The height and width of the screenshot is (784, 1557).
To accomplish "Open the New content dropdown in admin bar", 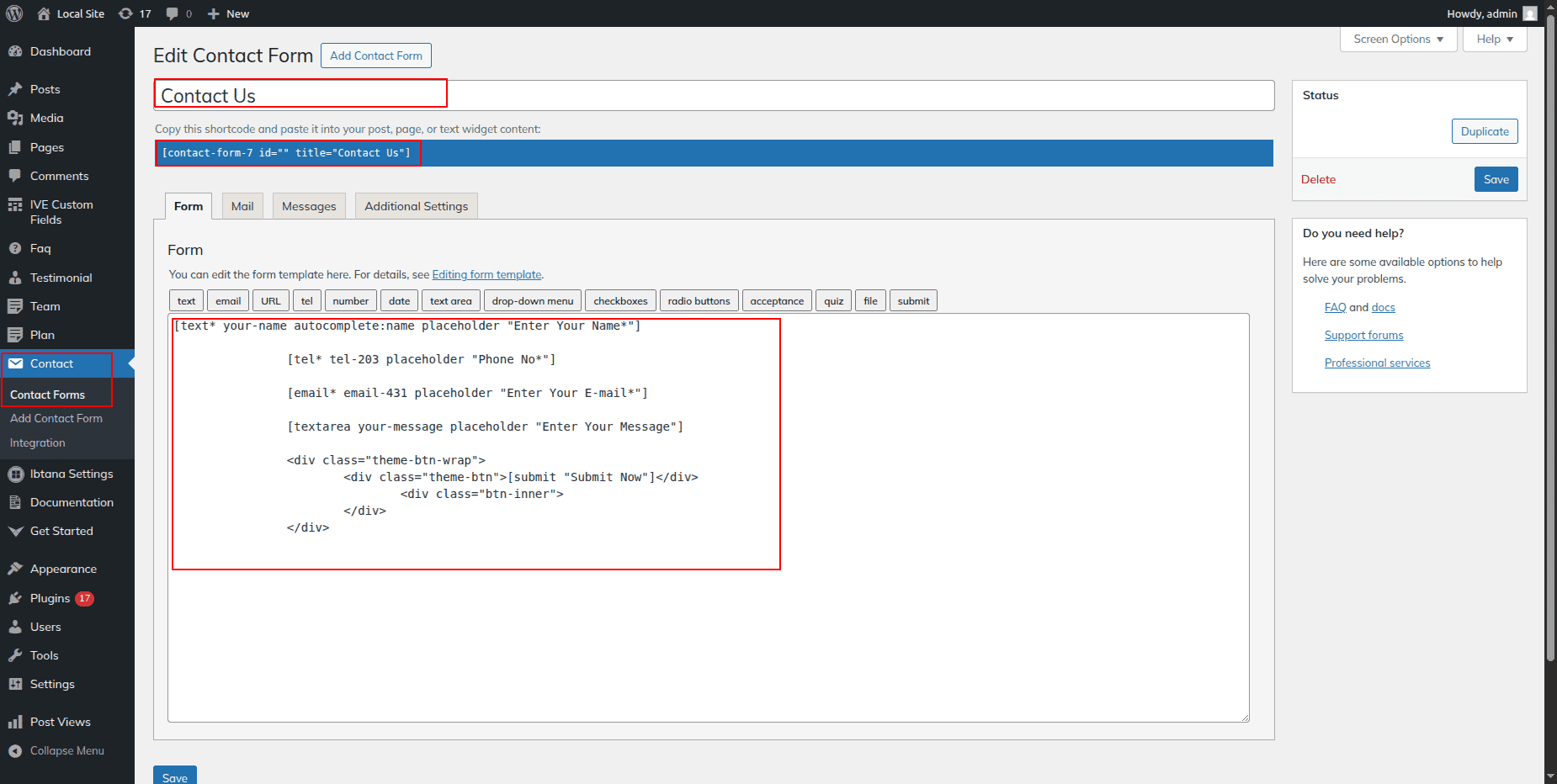I will pyautogui.click(x=228, y=13).
